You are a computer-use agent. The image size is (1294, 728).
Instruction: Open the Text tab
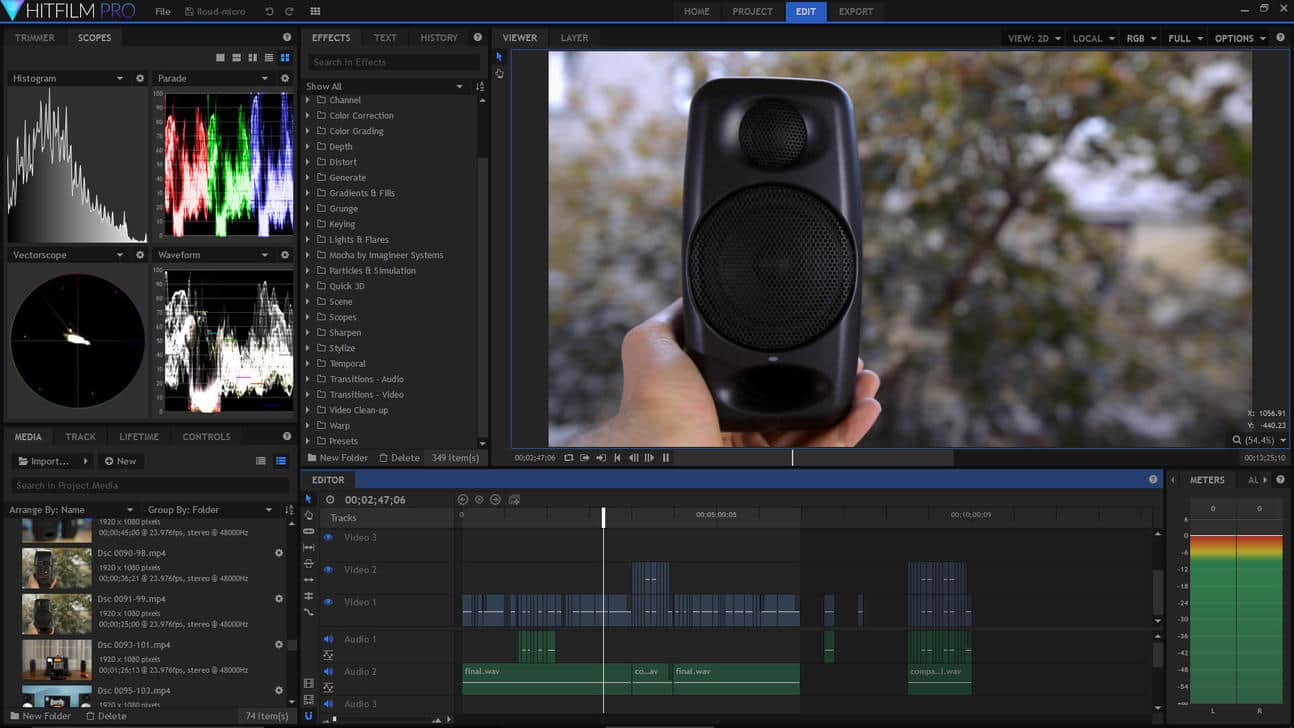[x=385, y=38]
